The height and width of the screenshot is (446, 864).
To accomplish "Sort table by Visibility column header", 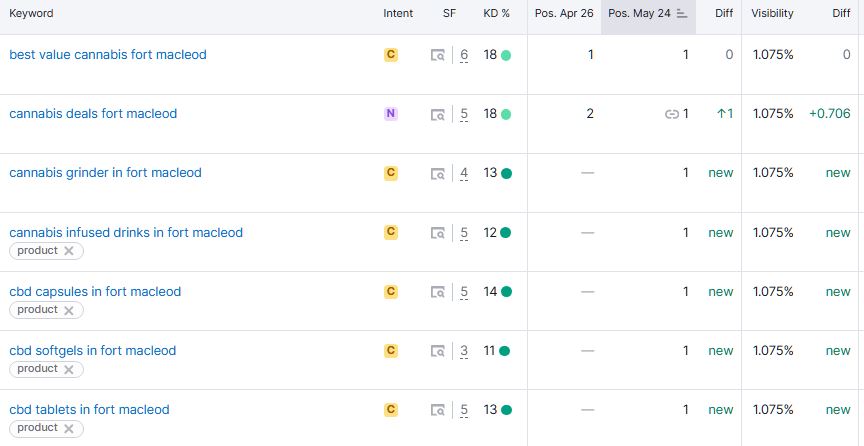I will click(x=772, y=14).
